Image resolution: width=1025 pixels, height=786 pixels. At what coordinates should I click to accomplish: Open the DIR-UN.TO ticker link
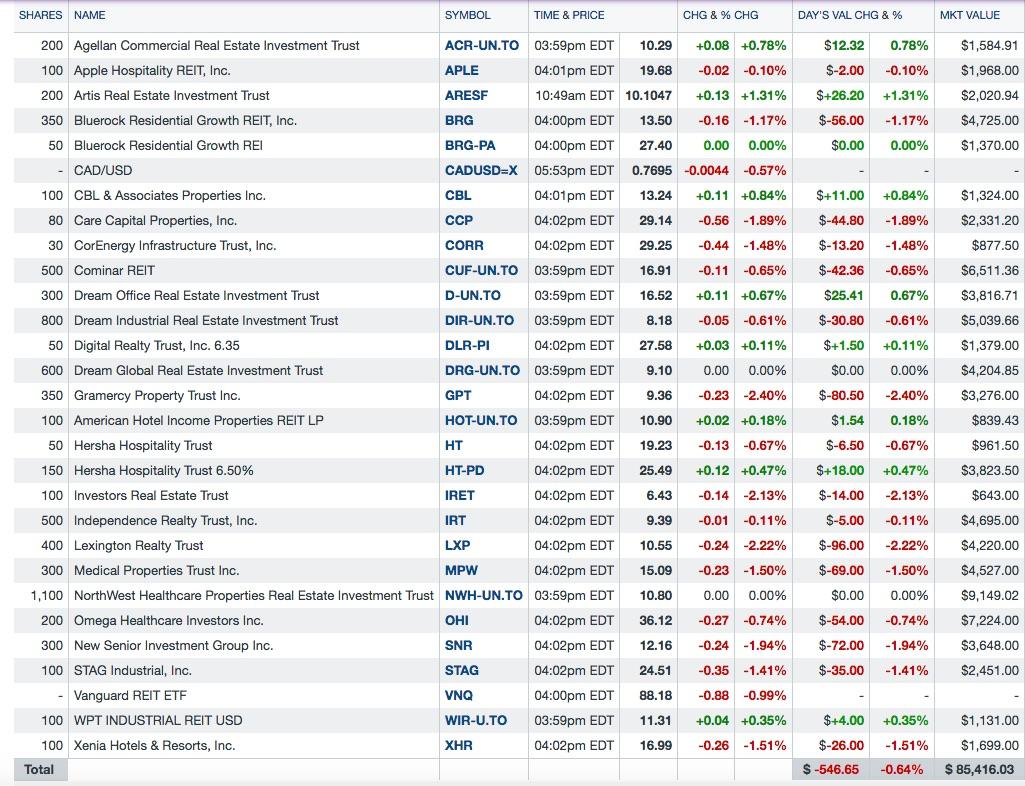click(x=479, y=320)
